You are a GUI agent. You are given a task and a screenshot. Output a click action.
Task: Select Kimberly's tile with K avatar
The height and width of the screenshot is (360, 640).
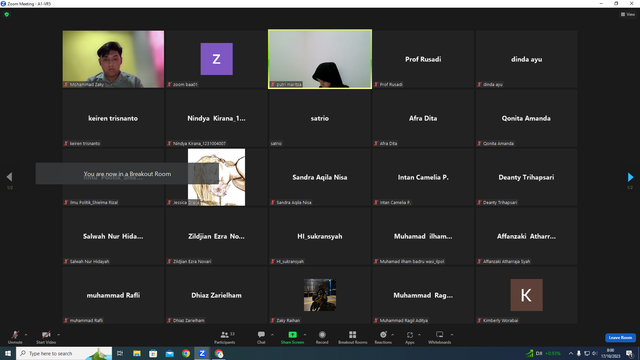pos(526,295)
